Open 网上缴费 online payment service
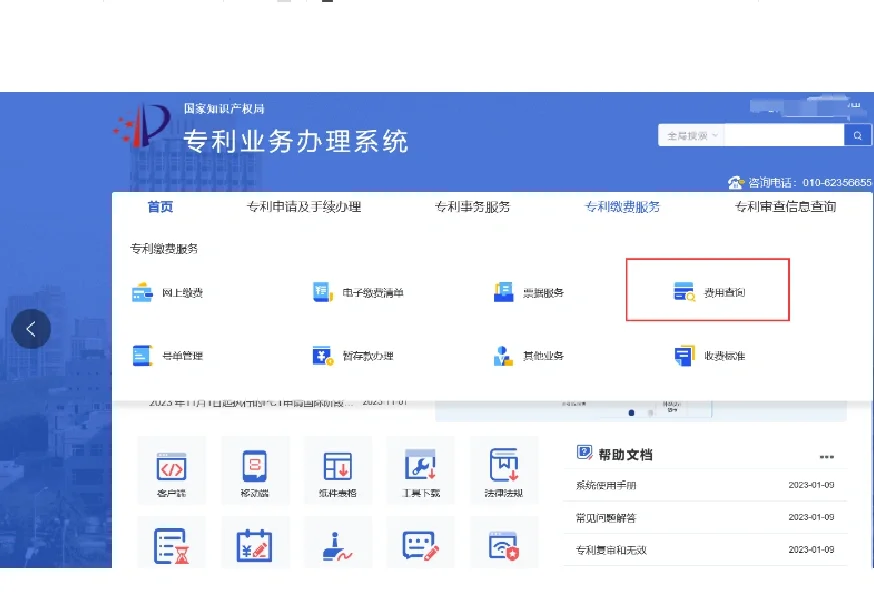Viewport: 874px width, 600px height. click(x=168, y=293)
